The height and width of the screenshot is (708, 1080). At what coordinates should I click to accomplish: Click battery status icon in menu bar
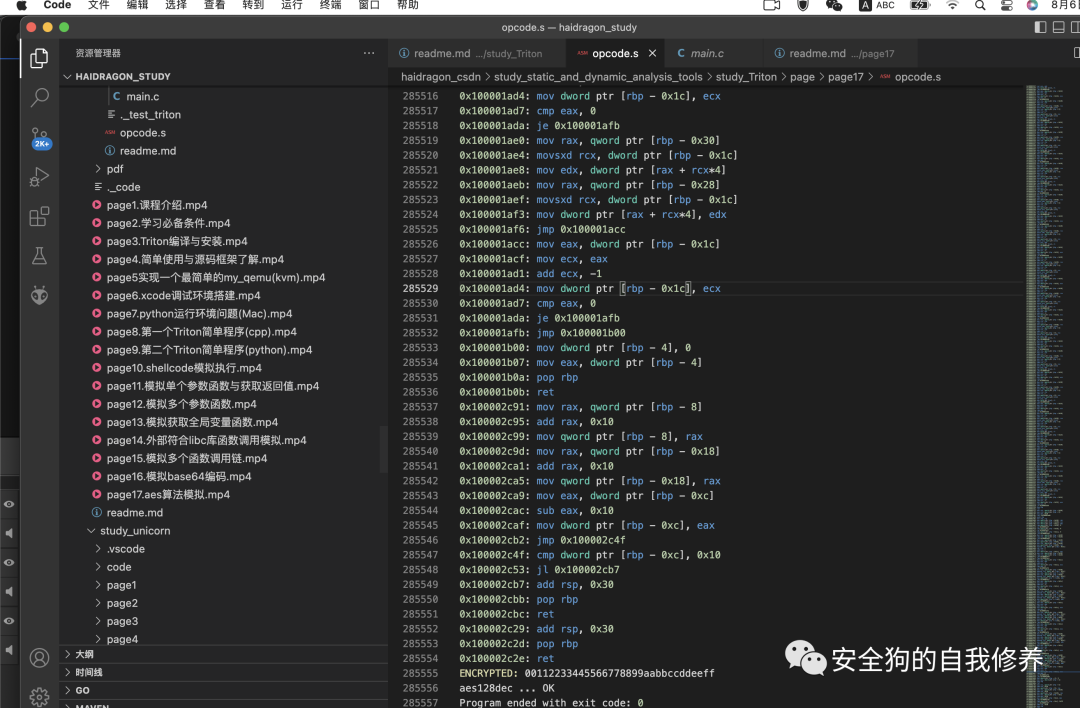pos(920,6)
